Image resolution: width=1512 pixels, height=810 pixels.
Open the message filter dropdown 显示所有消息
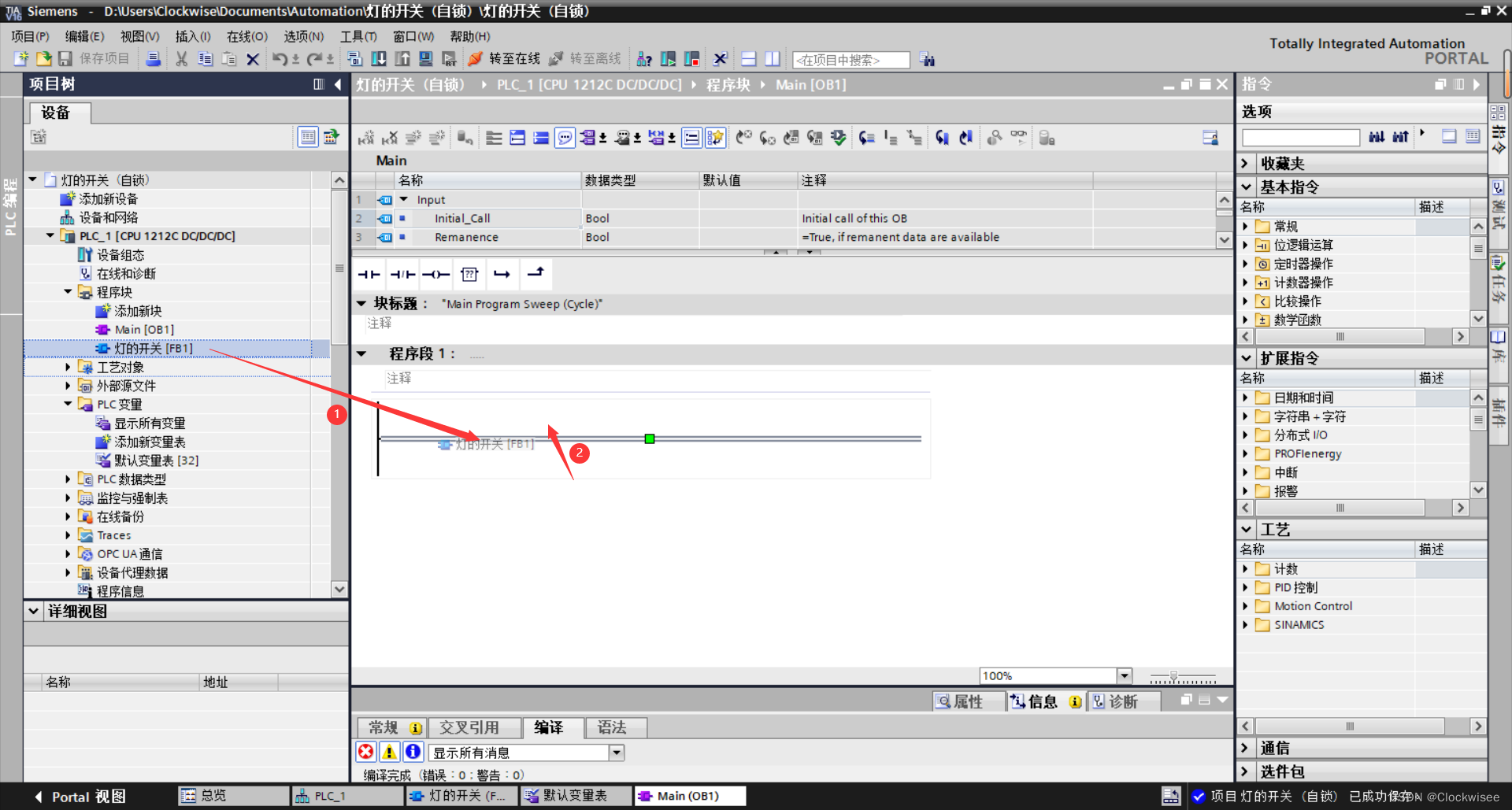[x=617, y=753]
